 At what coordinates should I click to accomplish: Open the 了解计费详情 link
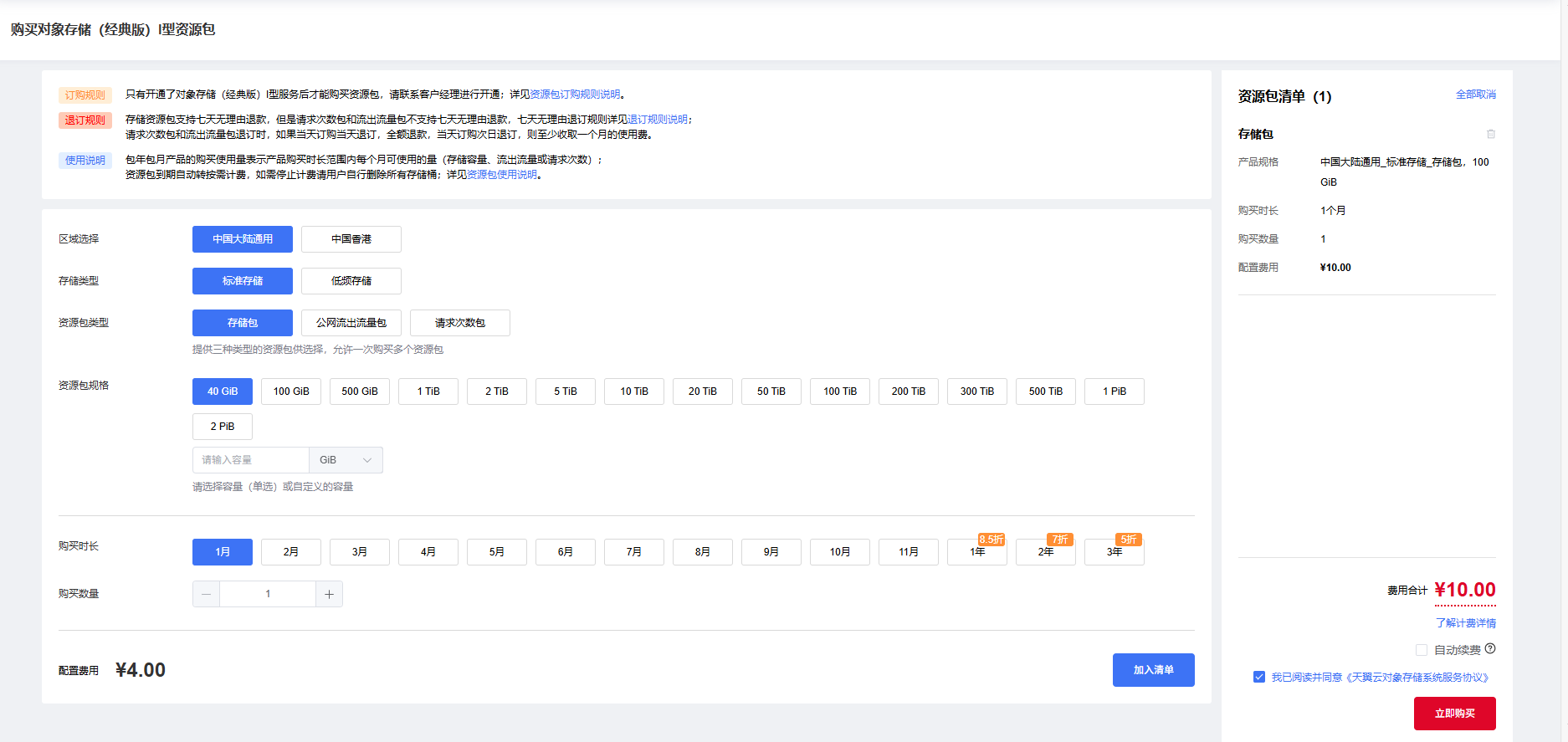tap(1465, 623)
